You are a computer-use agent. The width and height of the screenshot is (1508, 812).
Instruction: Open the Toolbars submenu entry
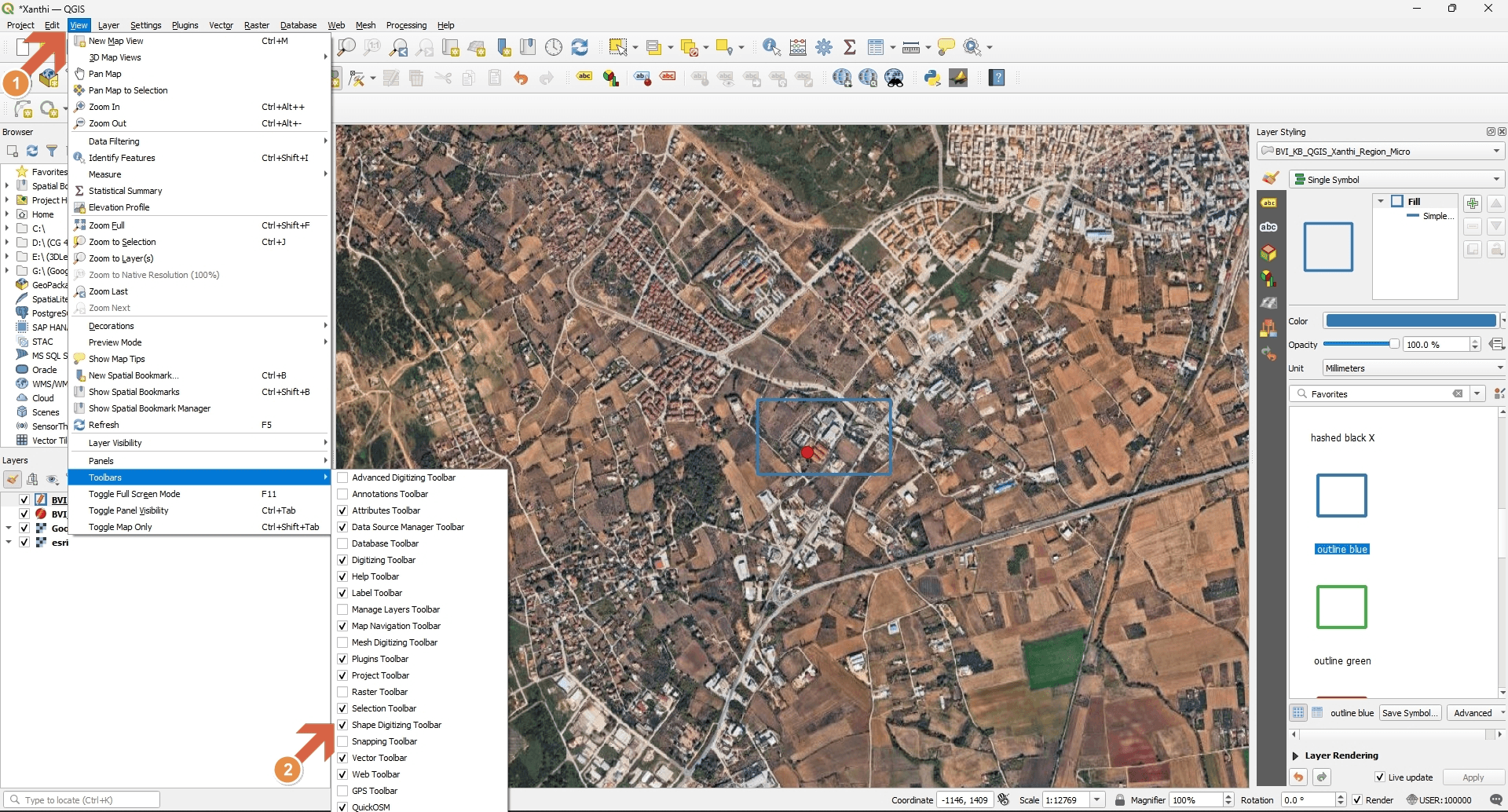coord(199,477)
